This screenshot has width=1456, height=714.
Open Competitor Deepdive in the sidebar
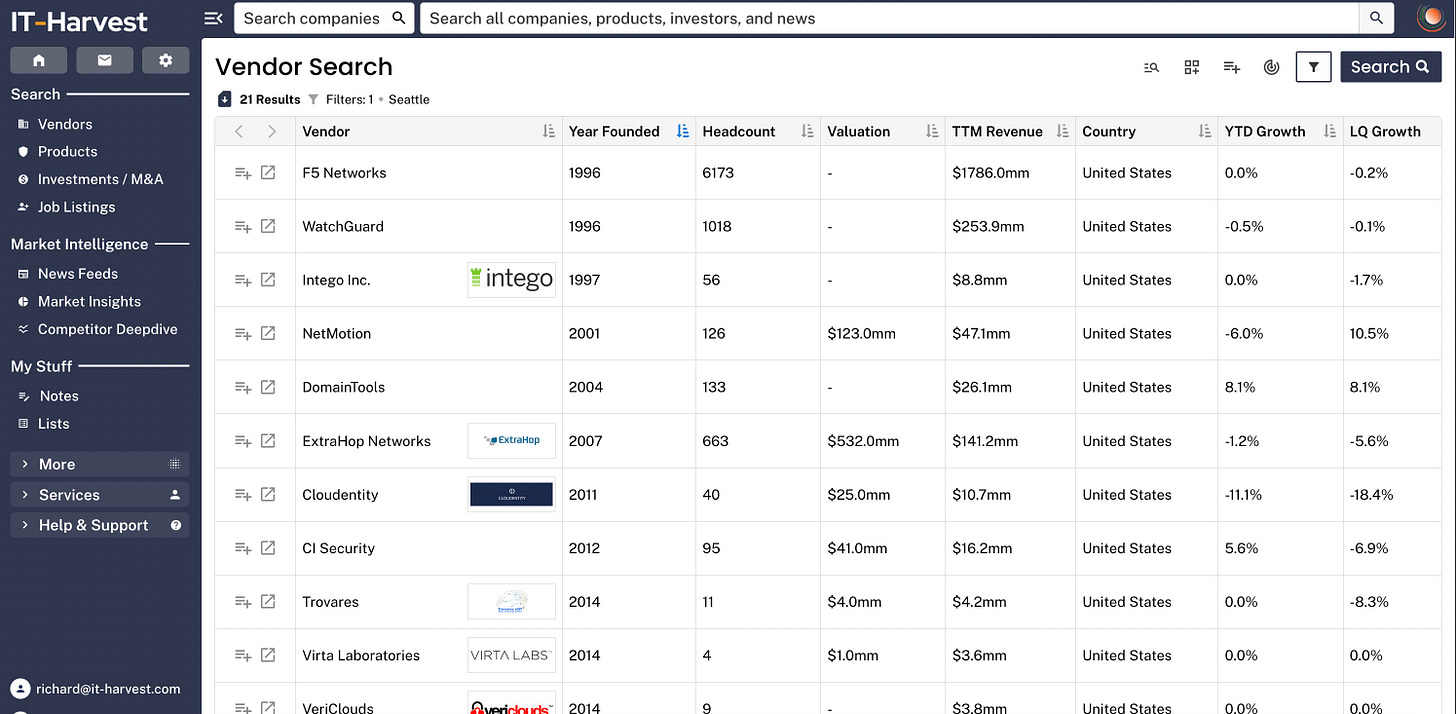click(x=107, y=329)
